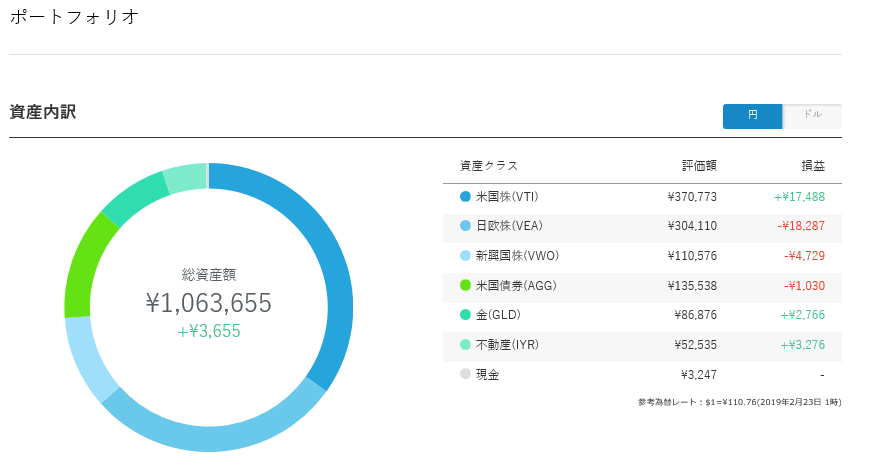The height and width of the screenshot is (471, 871).
Task: Click the bright green AGG donut segment
Action: pyautogui.click(x=86, y=265)
